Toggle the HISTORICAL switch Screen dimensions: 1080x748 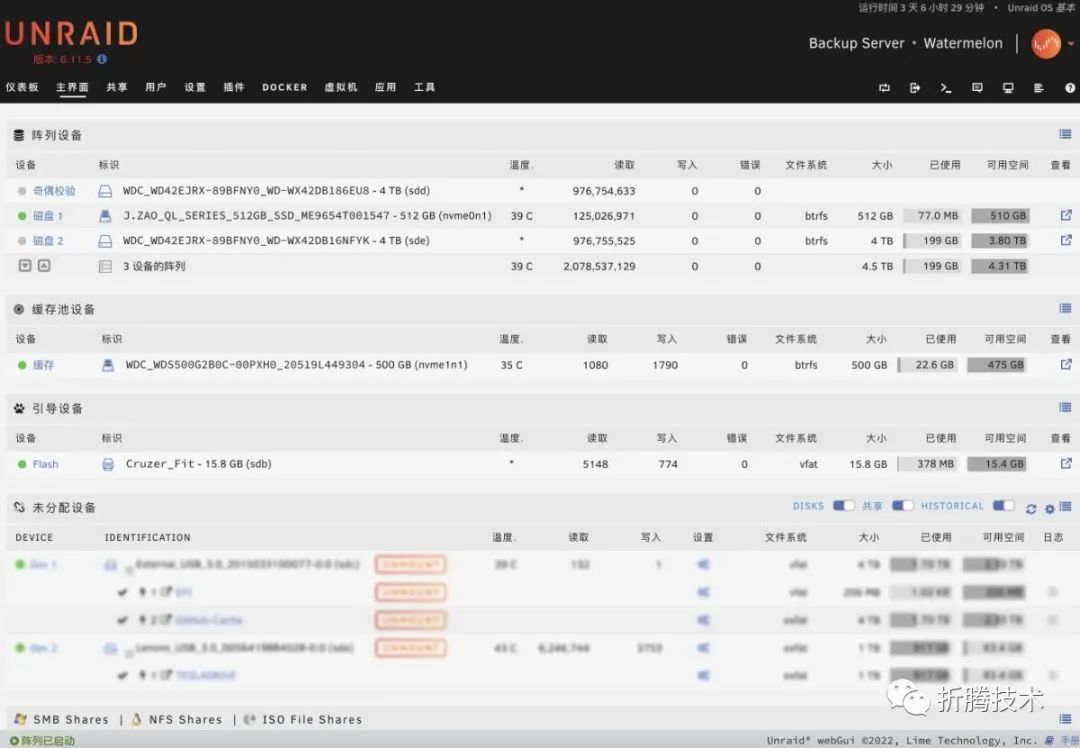[x=1004, y=506]
